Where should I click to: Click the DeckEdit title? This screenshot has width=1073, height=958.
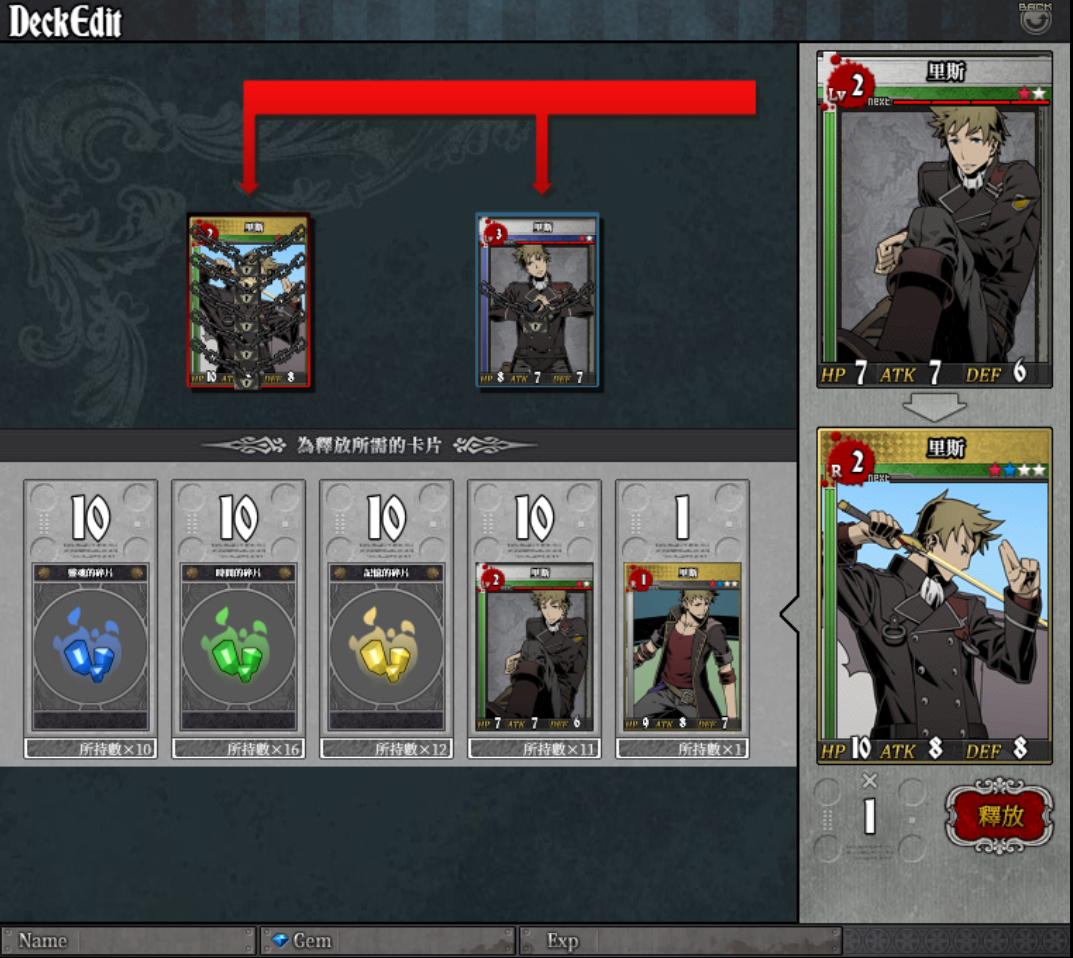(x=65, y=21)
